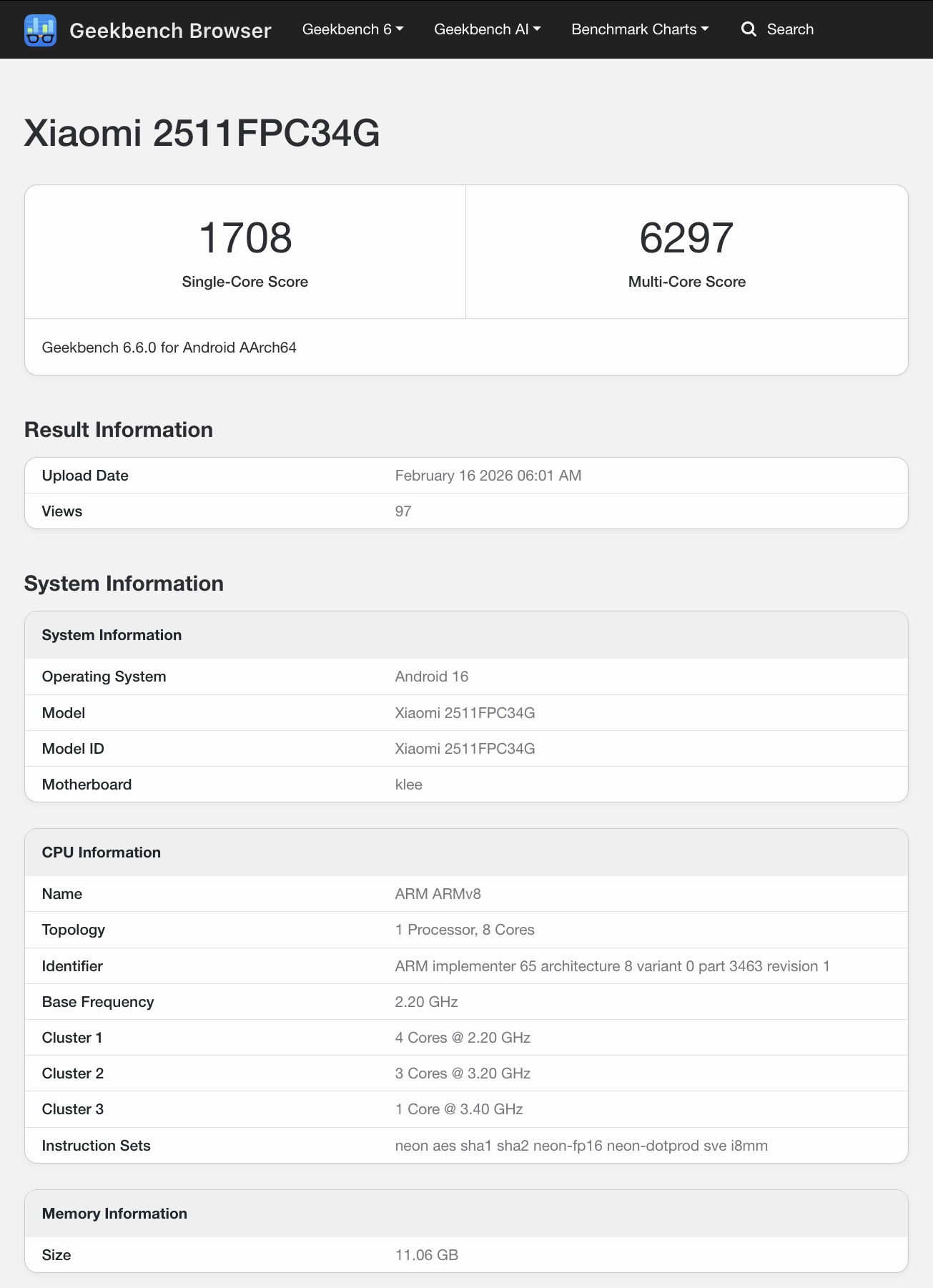Viewport: 933px width, 1288px height.
Task: Select the motherboard value klee
Action: click(x=409, y=785)
